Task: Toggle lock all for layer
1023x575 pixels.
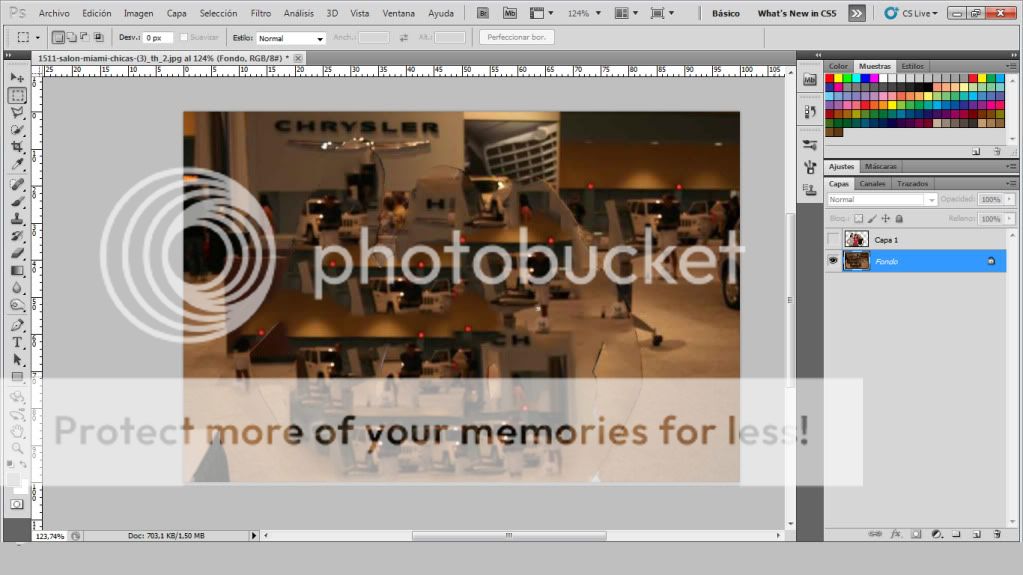Action: tap(899, 219)
